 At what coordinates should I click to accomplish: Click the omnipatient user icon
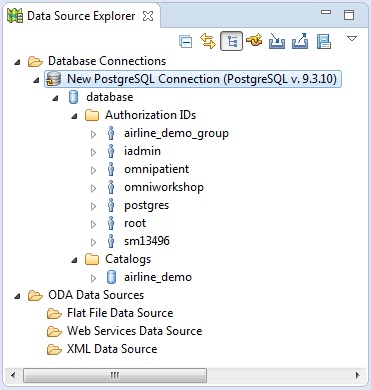111,169
